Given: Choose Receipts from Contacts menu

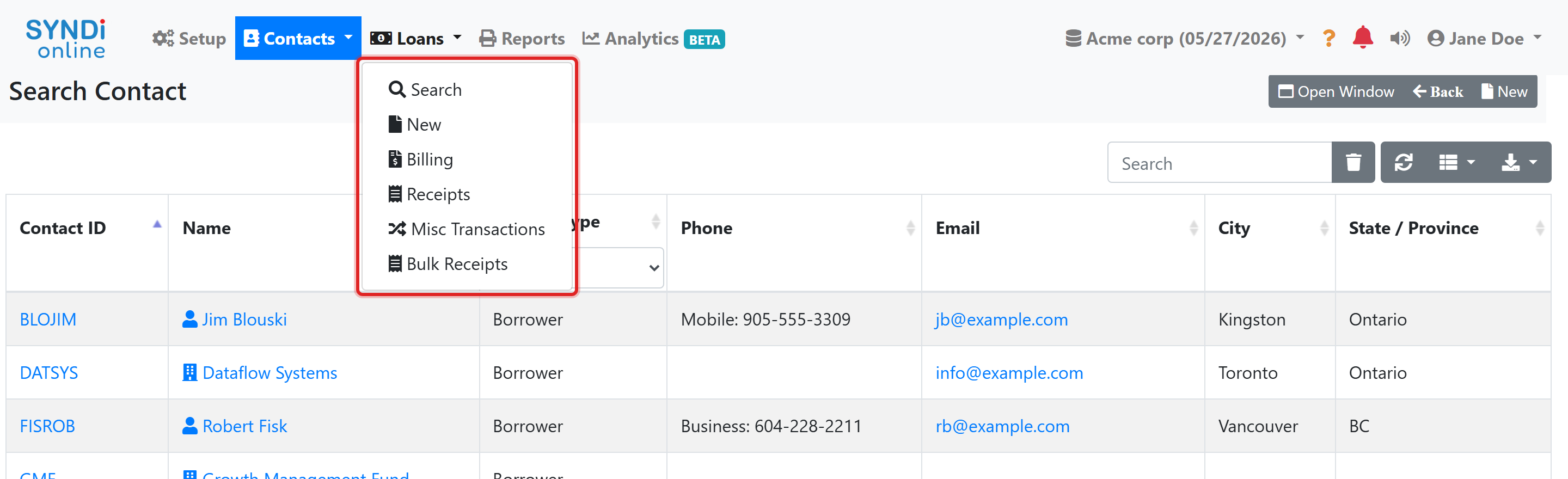Looking at the screenshot, I should pos(429,194).
